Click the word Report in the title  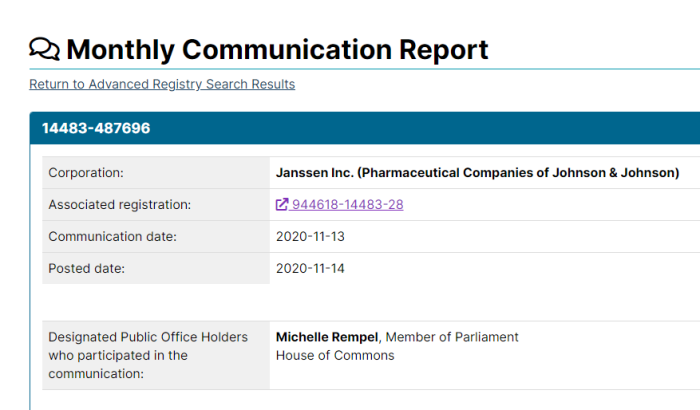(x=444, y=49)
